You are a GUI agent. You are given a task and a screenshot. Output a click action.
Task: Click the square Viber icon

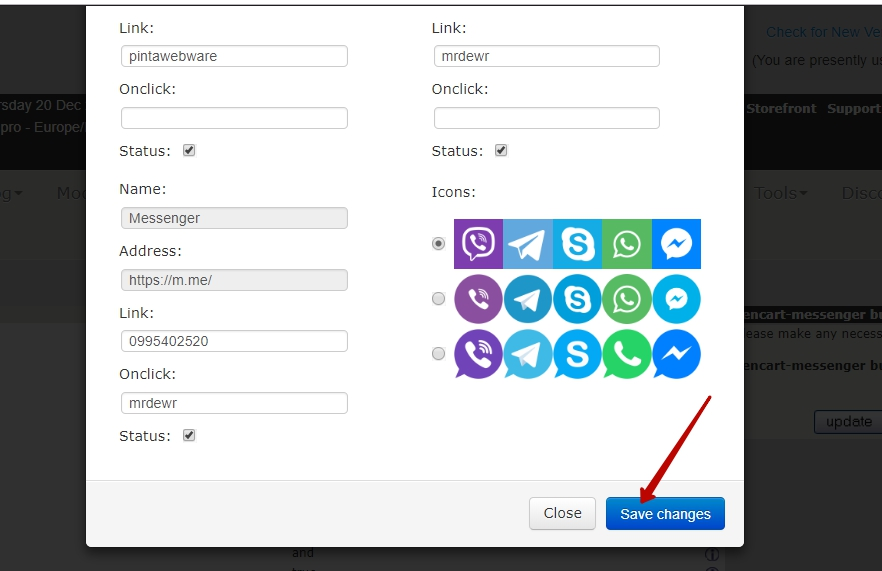coord(478,244)
